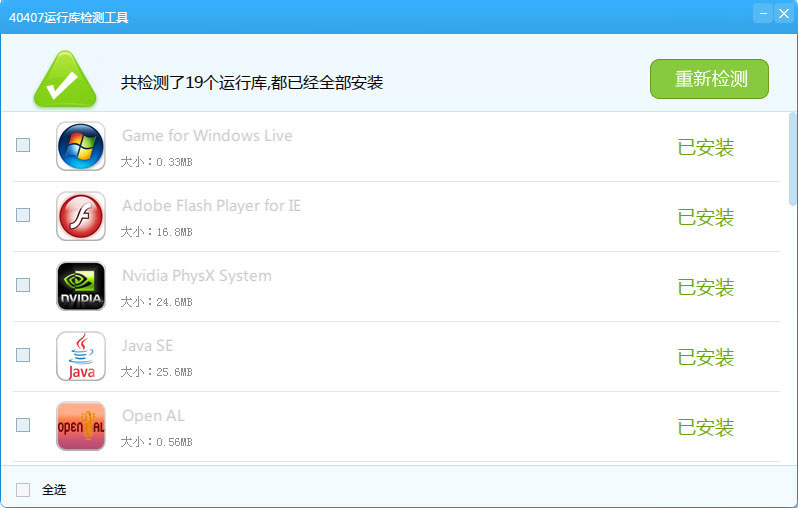Minimize the 运行库检测工具 window
The width and height of the screenshot is (798, 508).
763,13
